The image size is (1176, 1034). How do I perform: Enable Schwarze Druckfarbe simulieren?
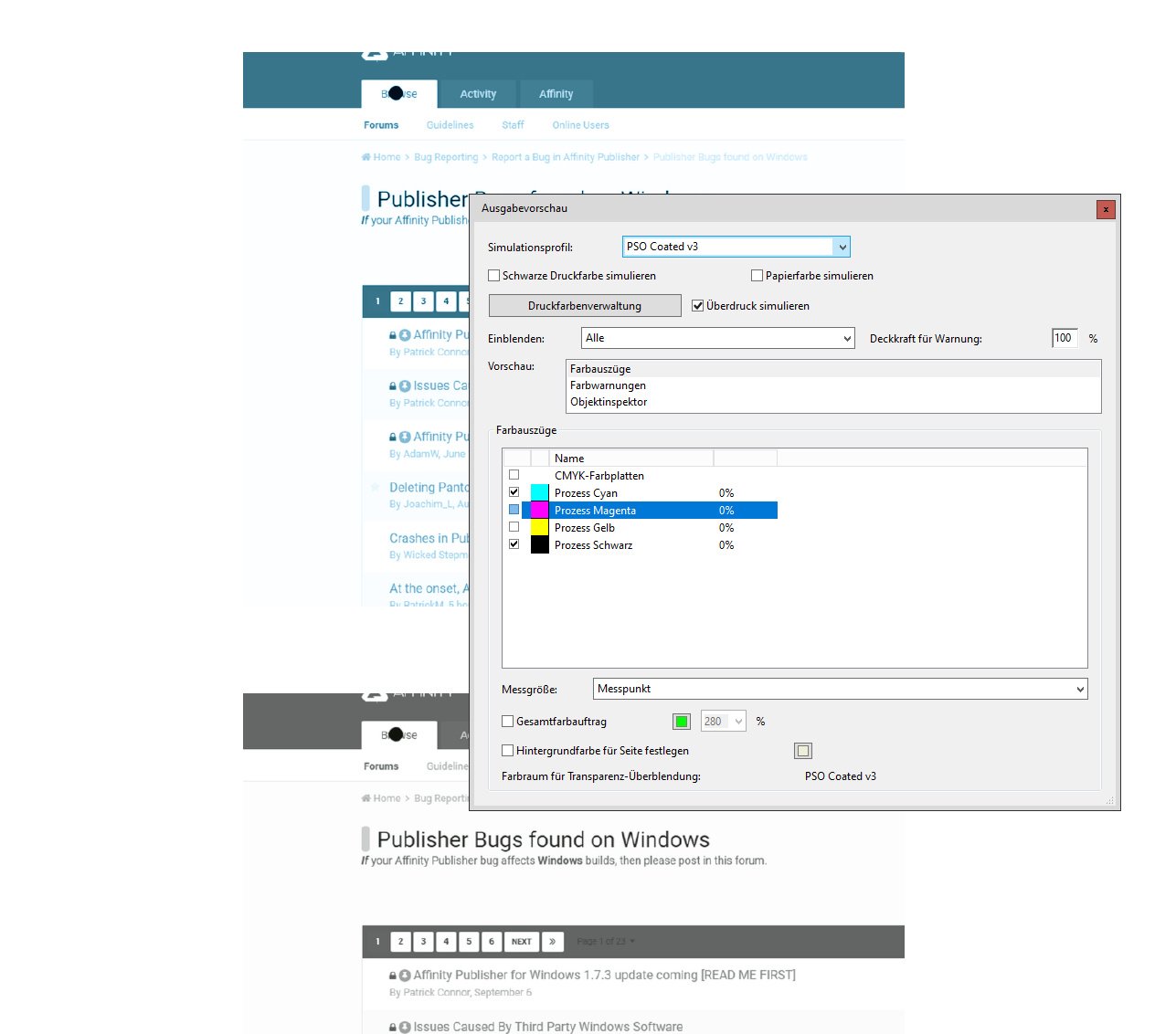[494, 275]
